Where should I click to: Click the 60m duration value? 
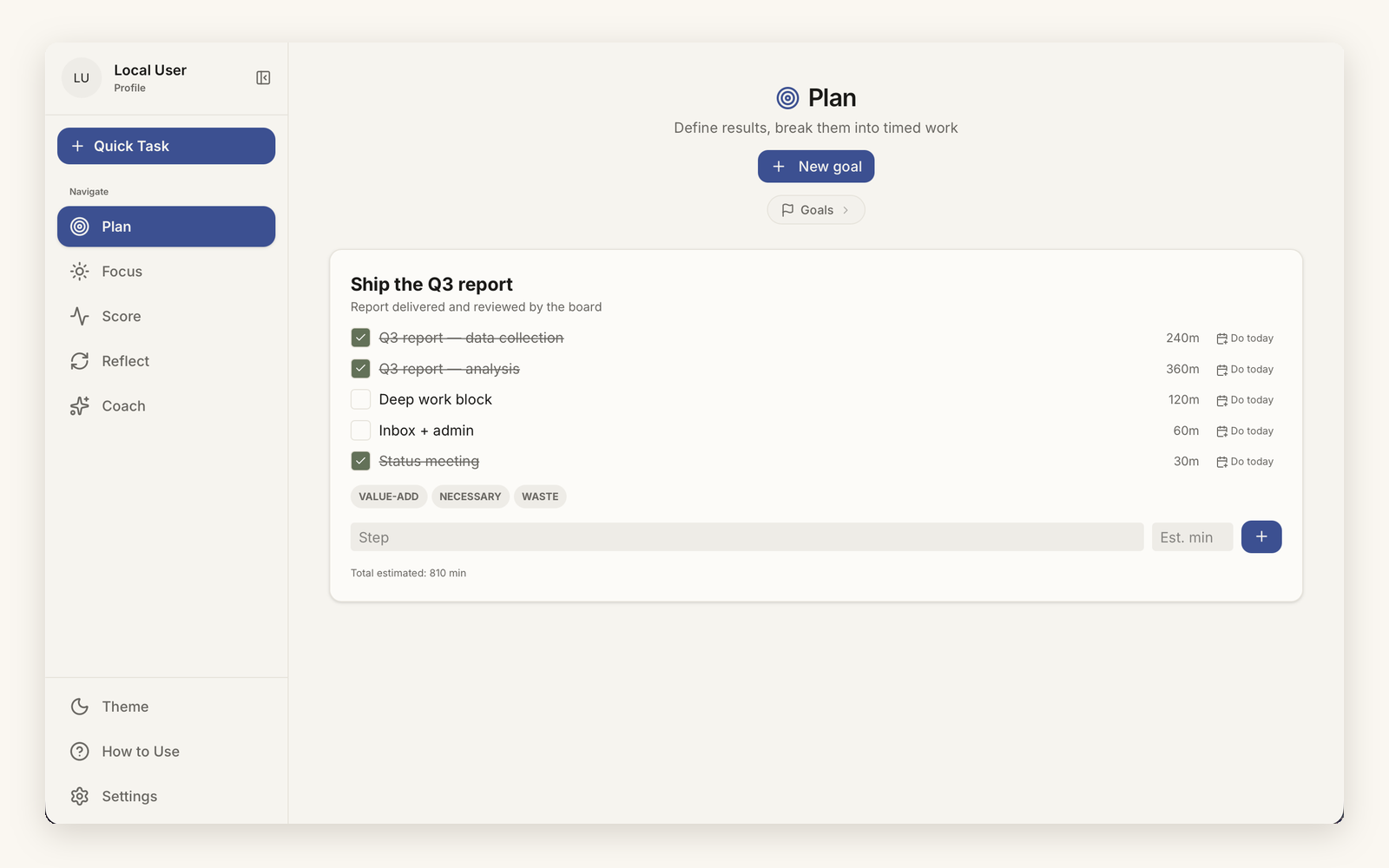(1186, 431)
